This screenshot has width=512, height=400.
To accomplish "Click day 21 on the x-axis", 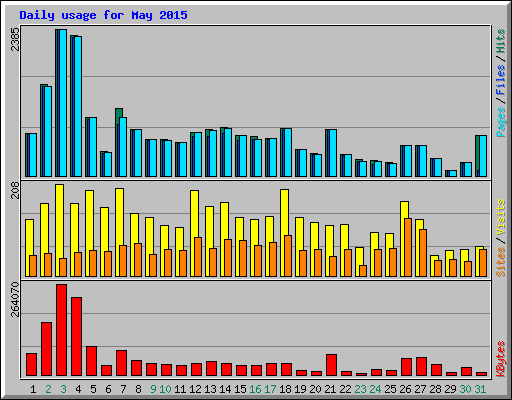I will [330, 389].
